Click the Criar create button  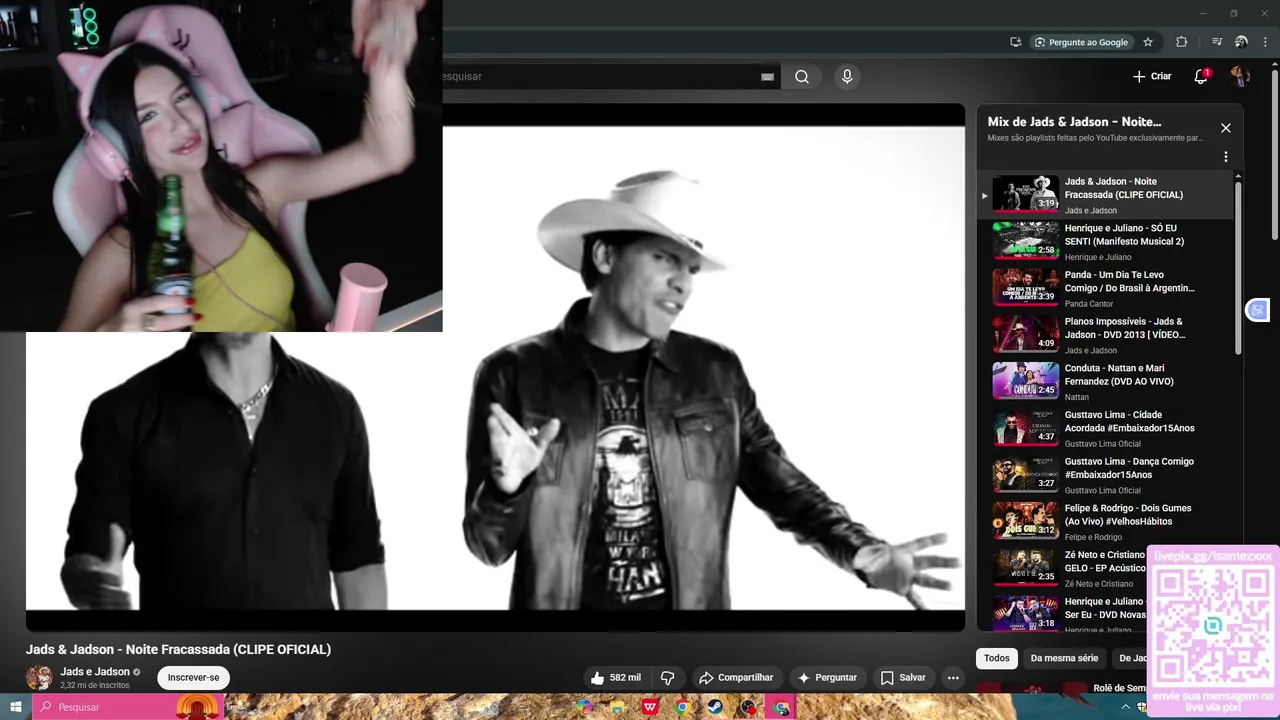click(x=1152, y=77)
